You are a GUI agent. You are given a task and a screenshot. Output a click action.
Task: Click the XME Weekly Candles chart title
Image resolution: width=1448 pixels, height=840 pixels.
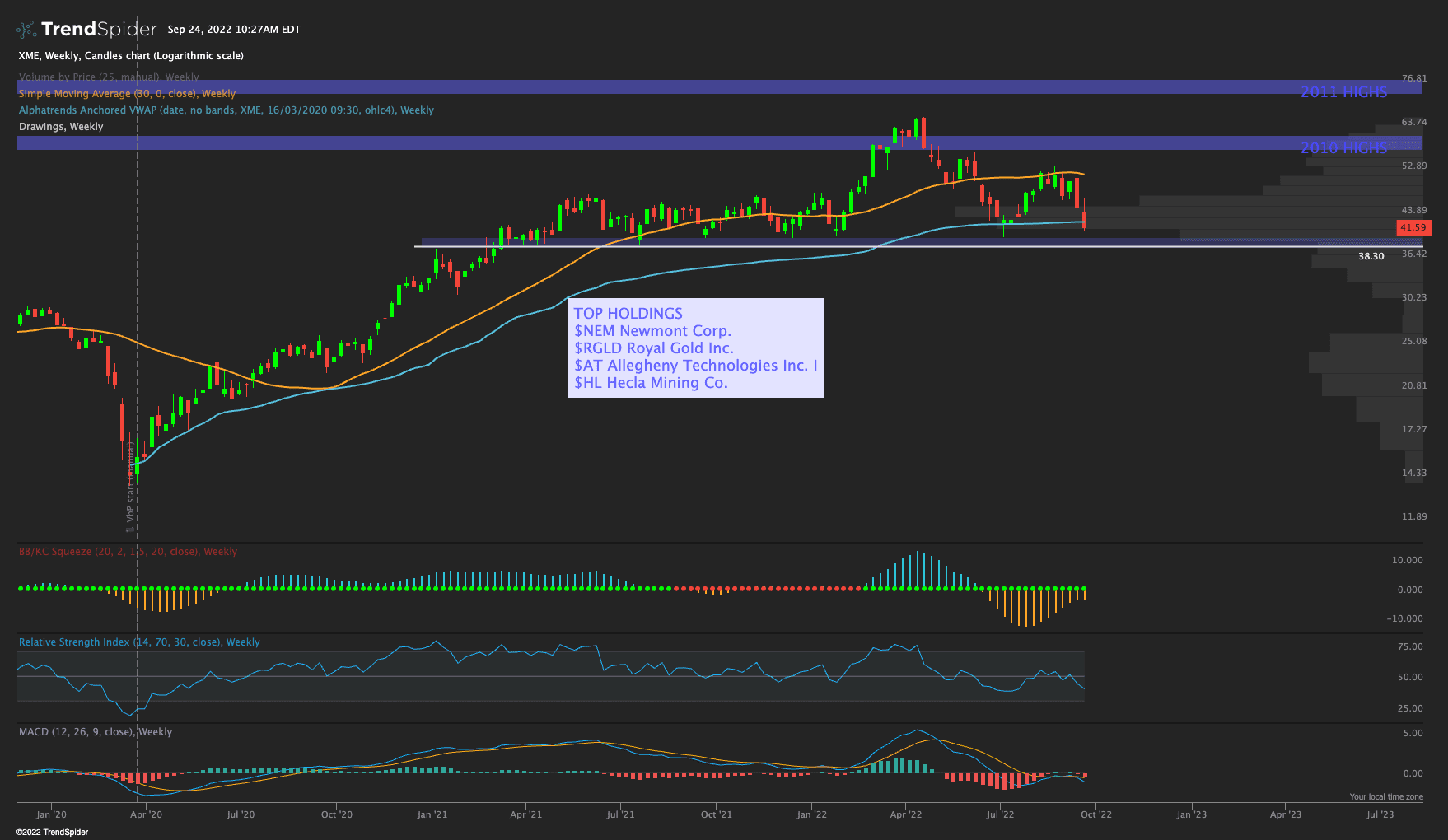131,56
